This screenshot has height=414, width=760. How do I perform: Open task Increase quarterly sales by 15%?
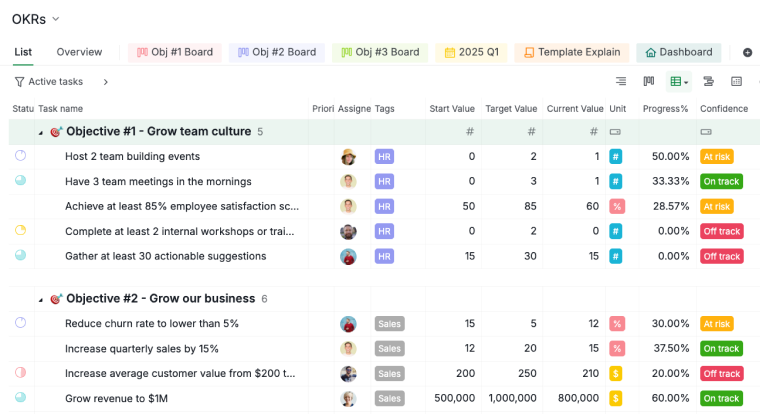coord(142,349)
